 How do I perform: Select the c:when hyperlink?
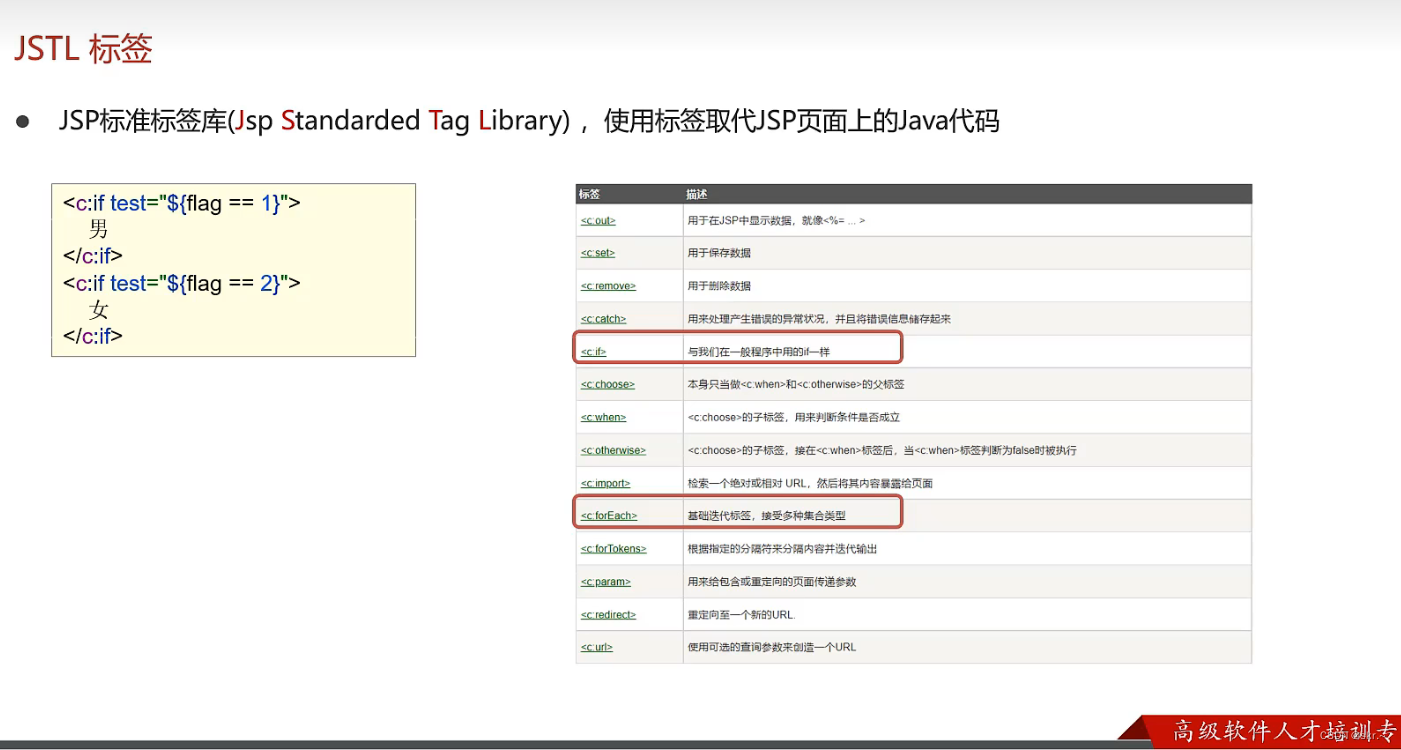(x=603, y=417)
